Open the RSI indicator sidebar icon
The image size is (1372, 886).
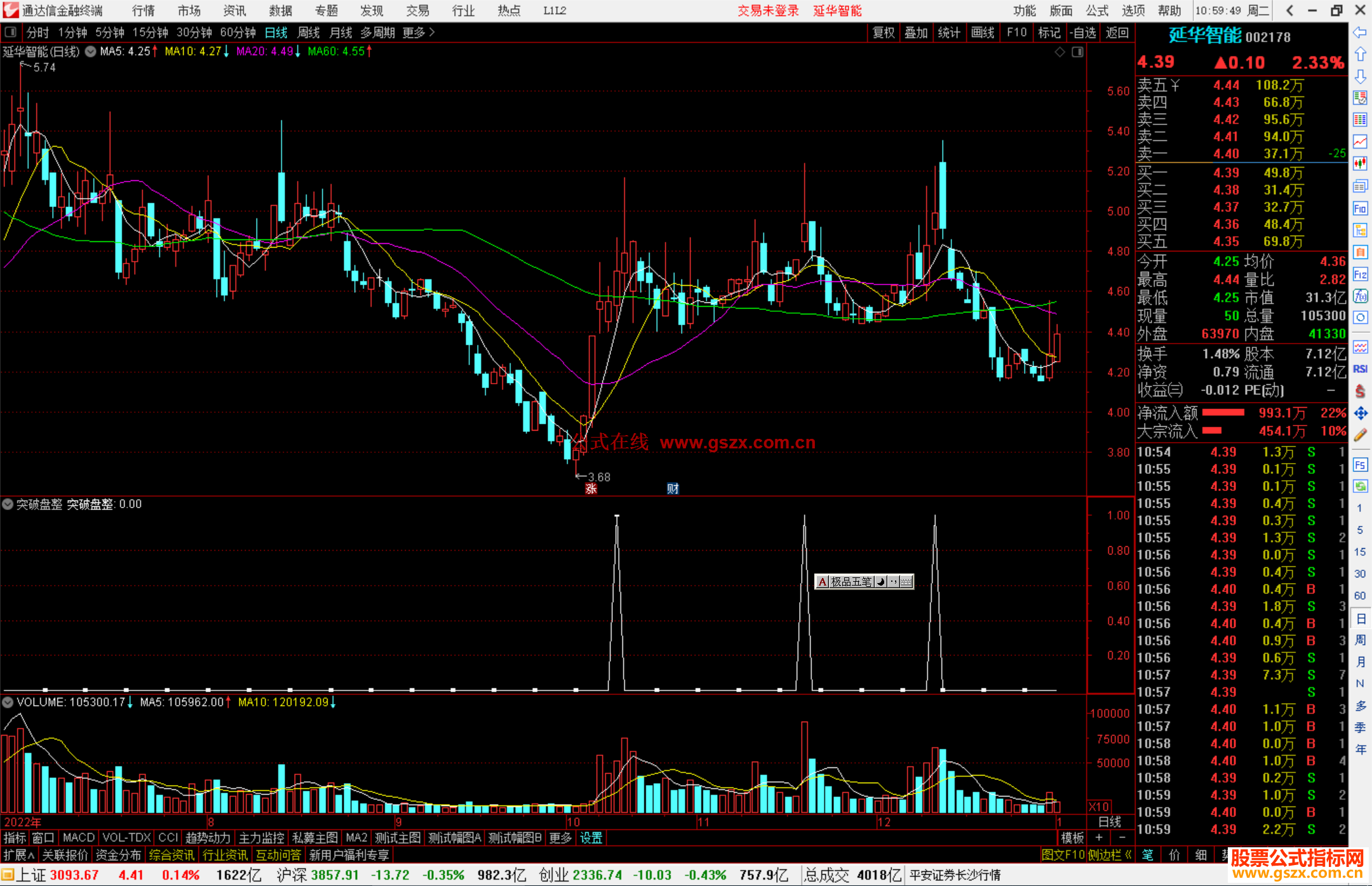1360,369
